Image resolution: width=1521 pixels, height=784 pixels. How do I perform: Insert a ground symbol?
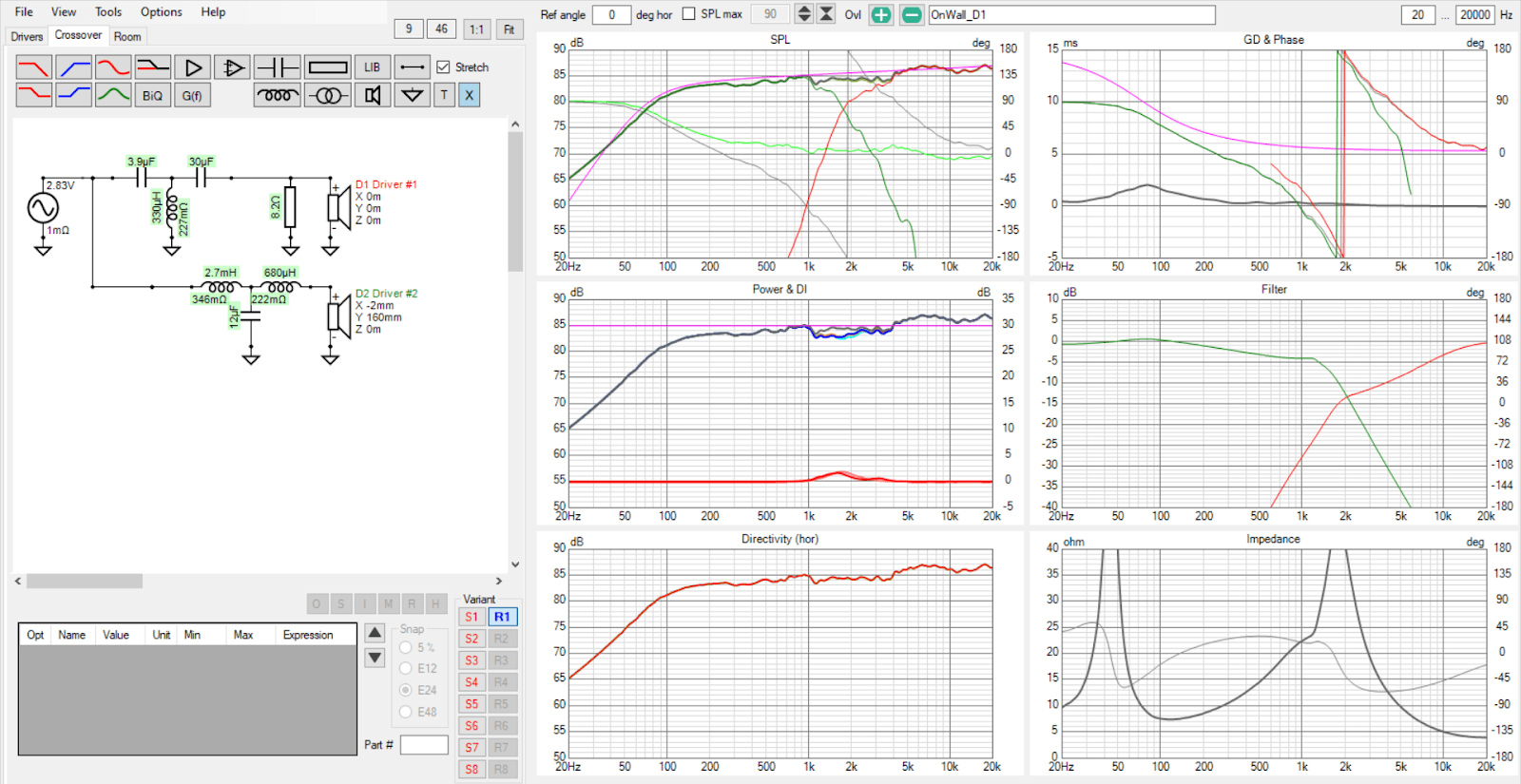click(x=412, y=95)
